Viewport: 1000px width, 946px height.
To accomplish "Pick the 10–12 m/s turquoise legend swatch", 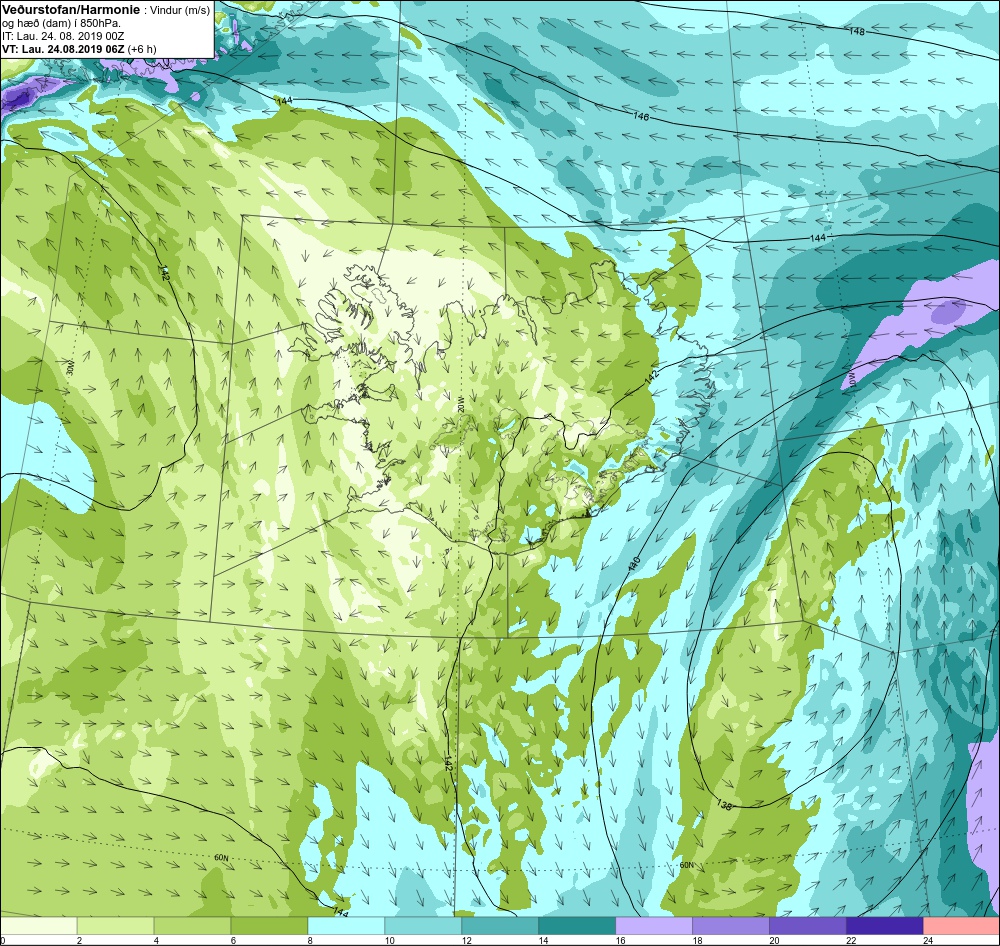I will click(423, 926).
